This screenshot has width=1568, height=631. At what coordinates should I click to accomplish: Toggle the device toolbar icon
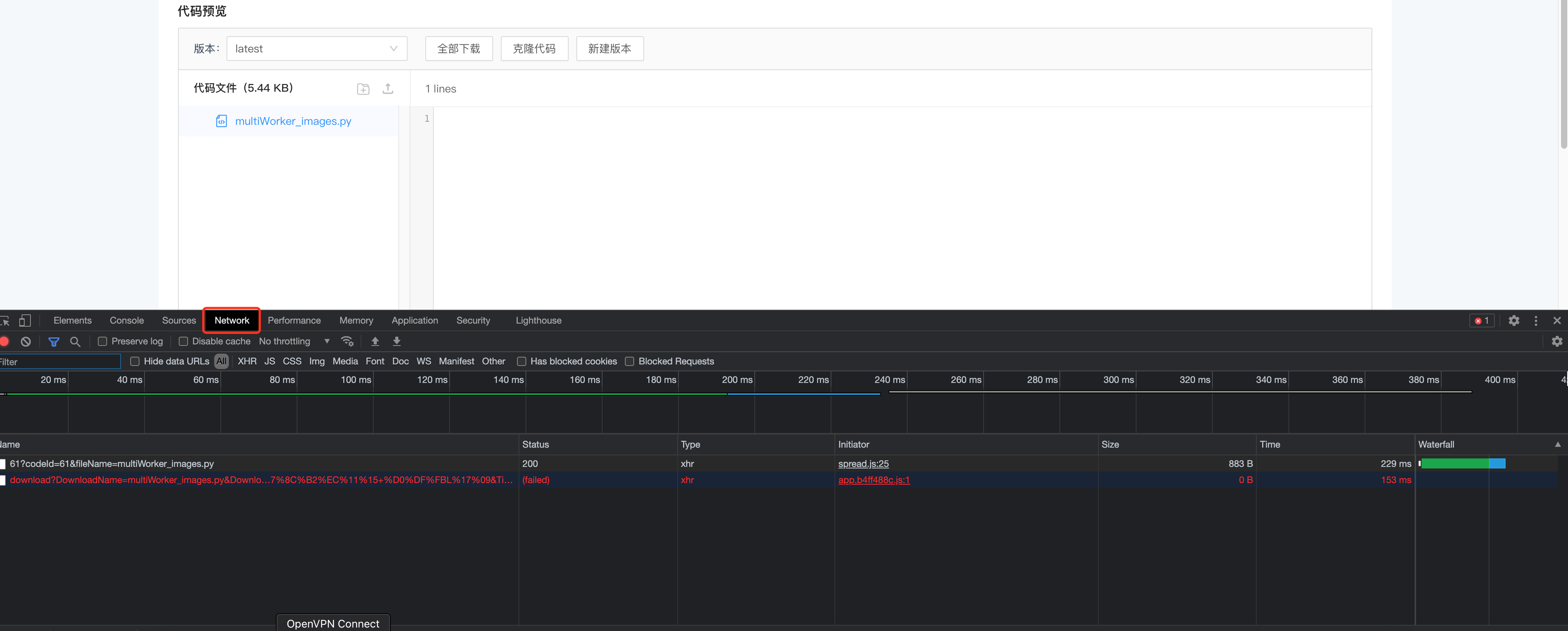coord(25,321)
